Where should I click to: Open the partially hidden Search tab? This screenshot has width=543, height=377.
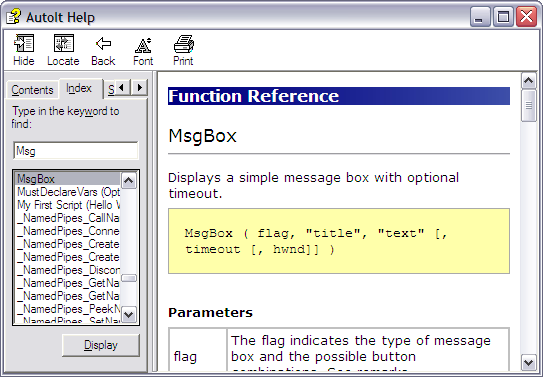tap(111, 90)
